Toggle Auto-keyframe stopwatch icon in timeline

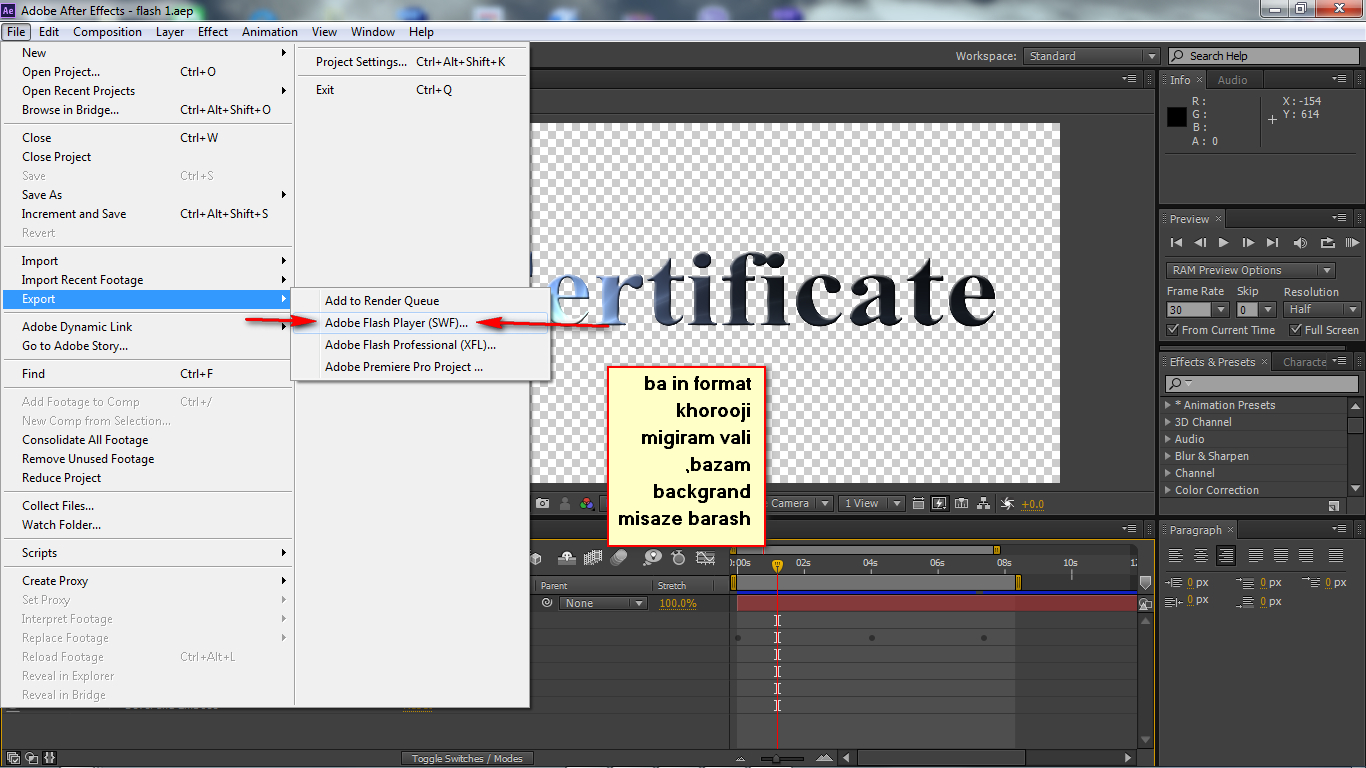(678, 558)
